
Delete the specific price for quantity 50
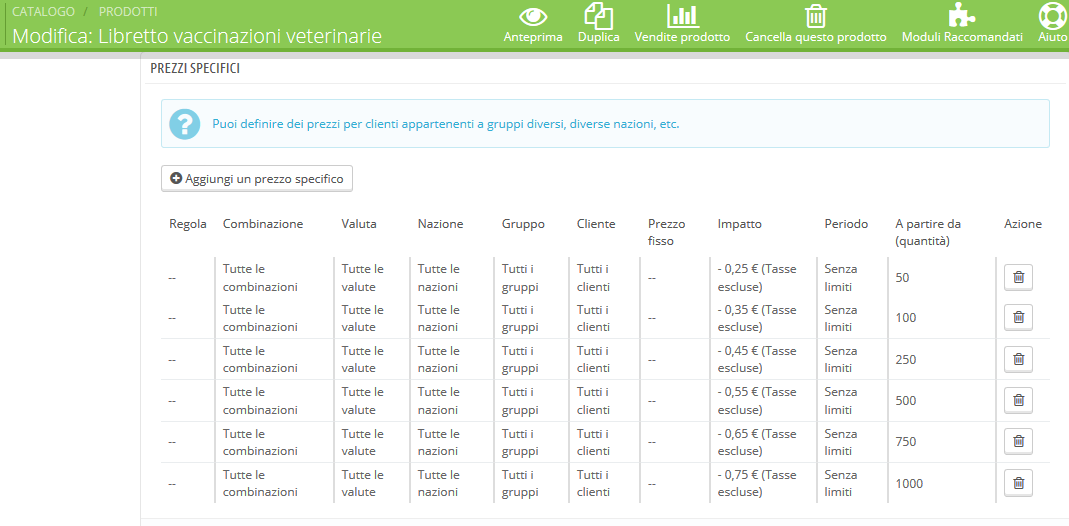[1019, 277]
